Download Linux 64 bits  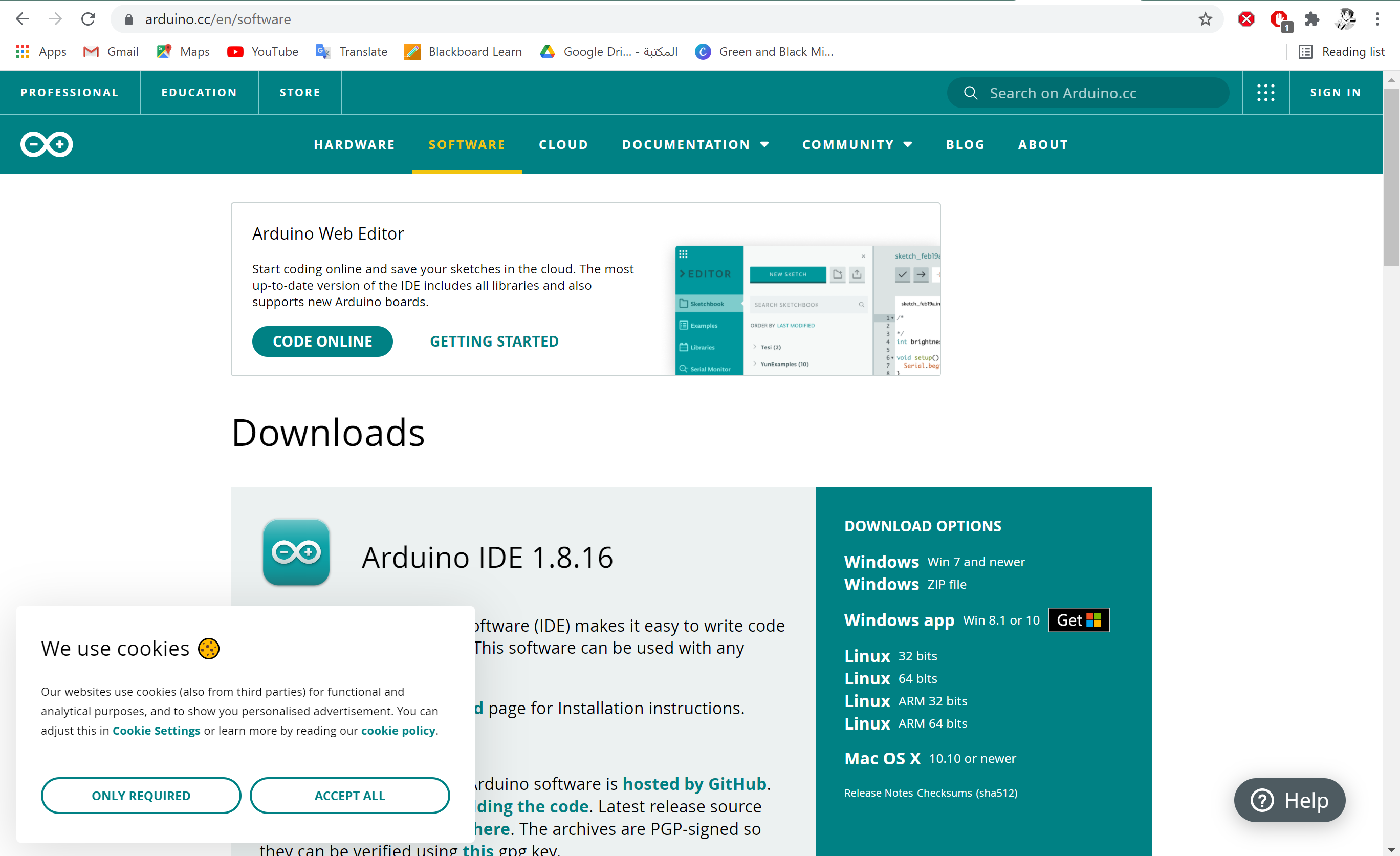(890, 679)
